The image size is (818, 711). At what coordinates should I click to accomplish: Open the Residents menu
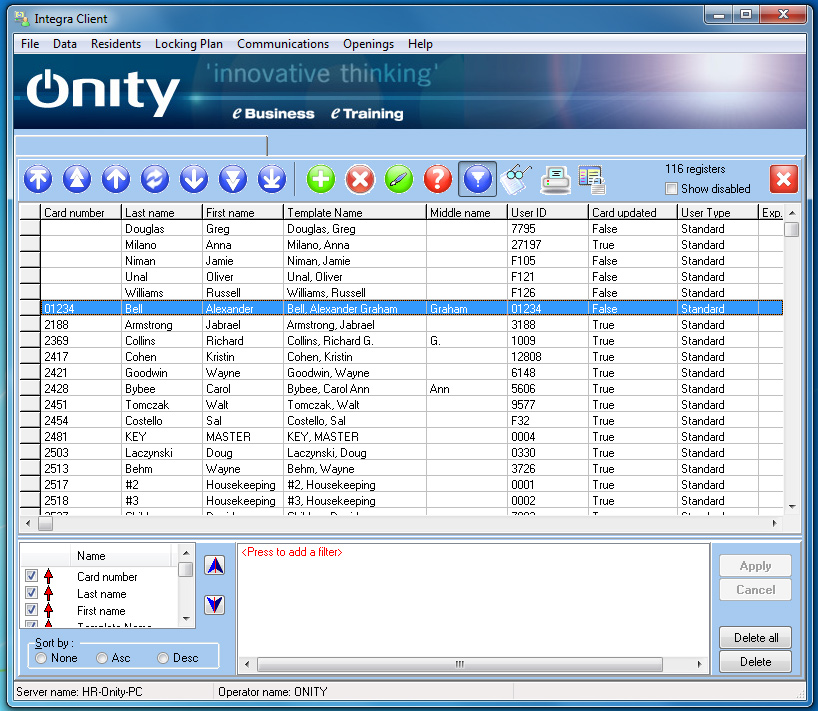[116, 44]
